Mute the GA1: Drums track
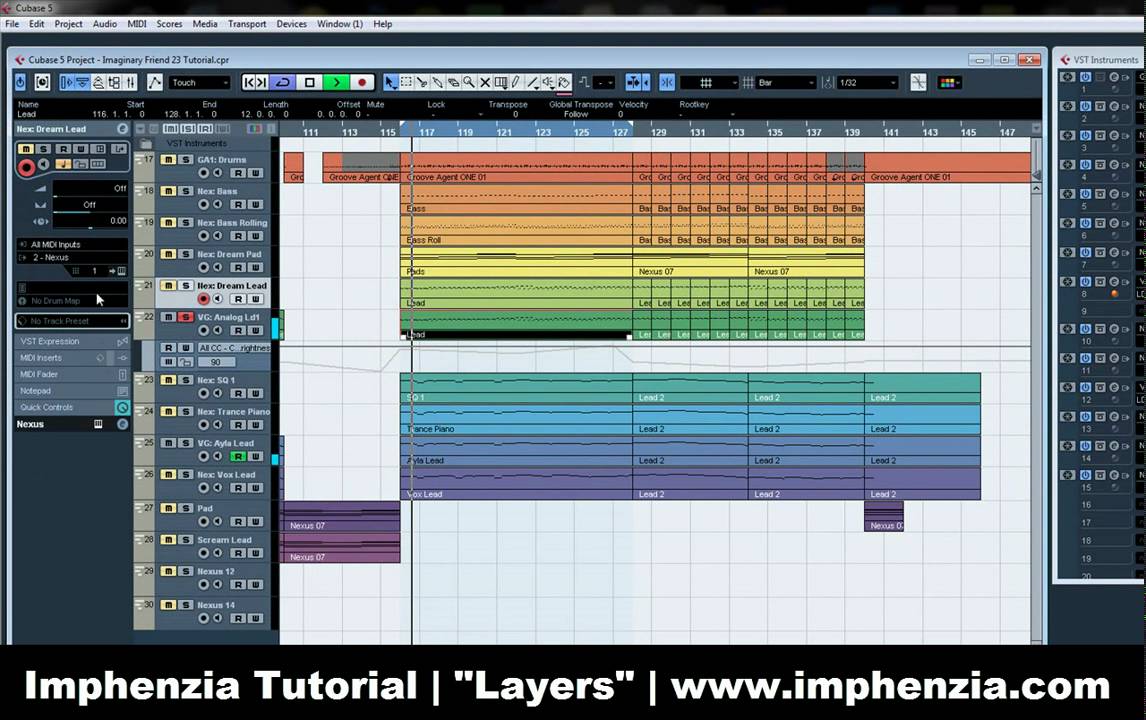 [169, 159]
